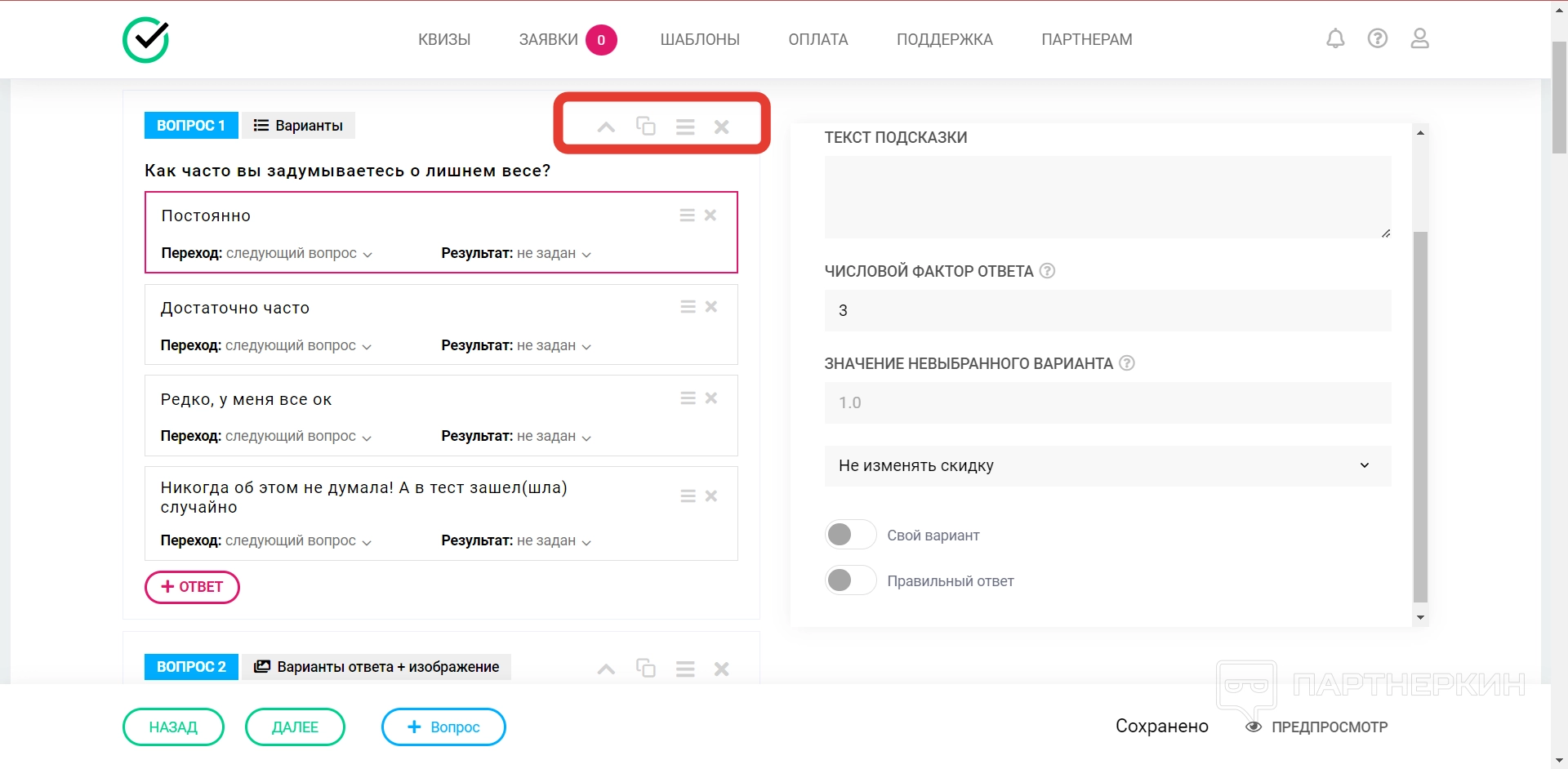Turn on the "Правильный ответ" toggle
The height and width of the screenshot is (769, 1568).
[850, 580]
